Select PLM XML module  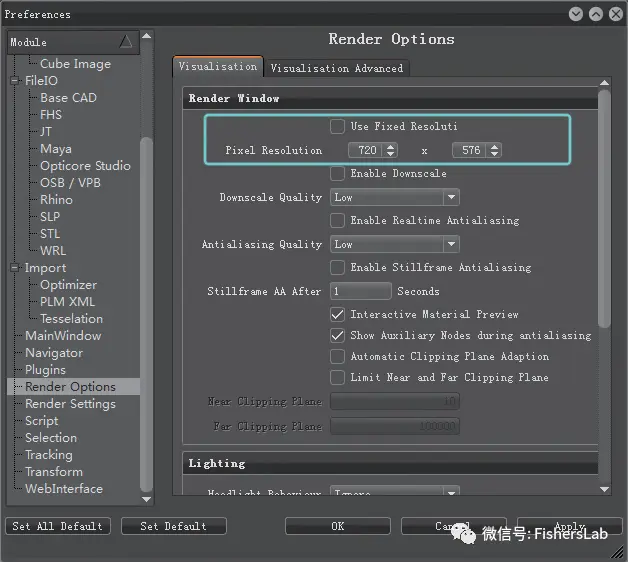tap(67, 302)
